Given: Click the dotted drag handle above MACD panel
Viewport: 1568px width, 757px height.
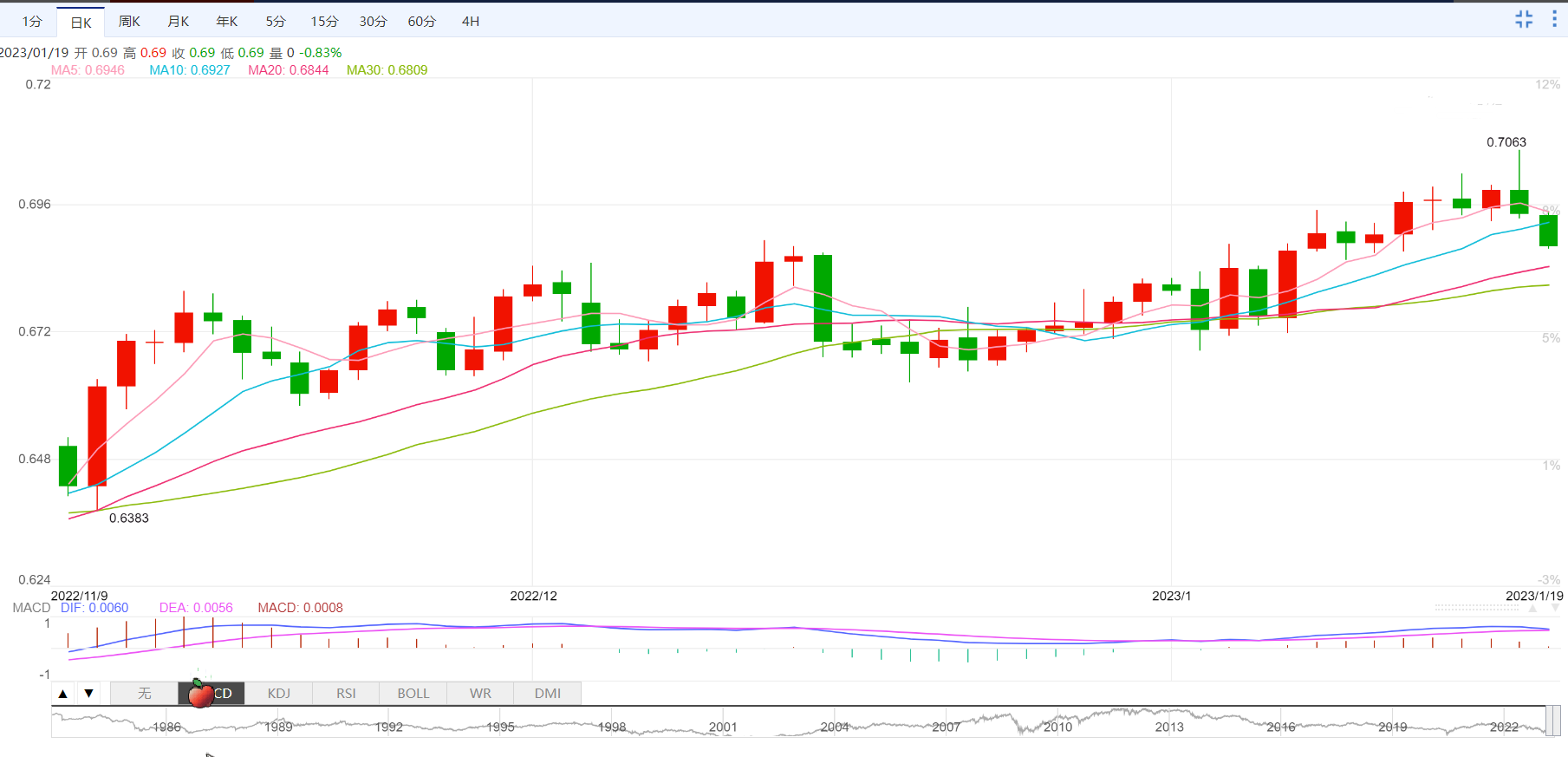Looking at the screenshot, I should (1476, 608).
